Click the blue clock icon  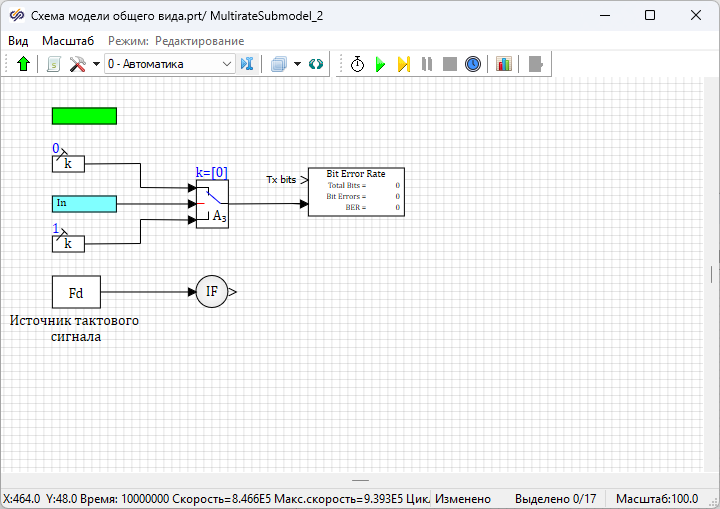tap(473, 64)
